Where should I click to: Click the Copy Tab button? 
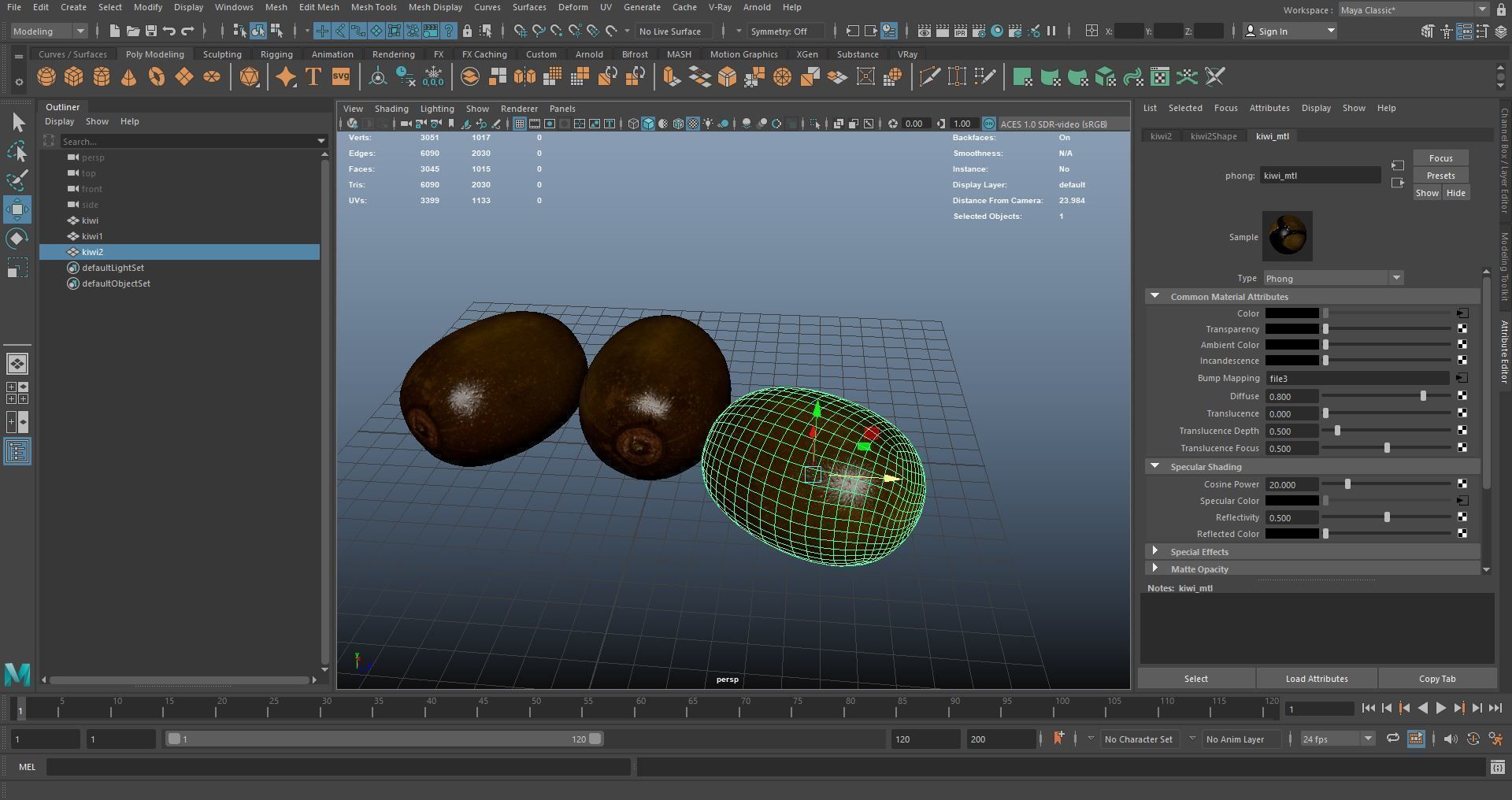[1437, 679]
